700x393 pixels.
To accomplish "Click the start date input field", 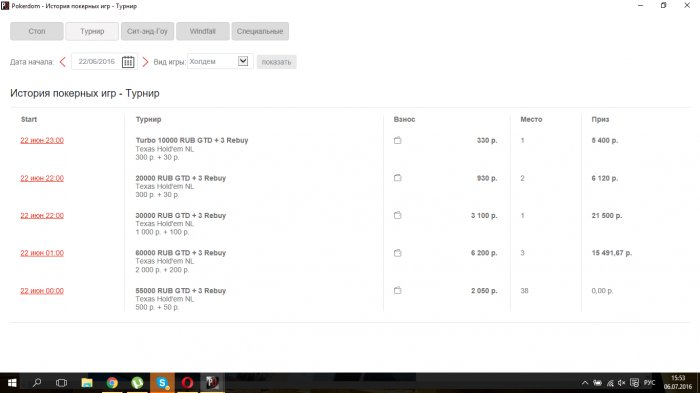I will point(96,62).
